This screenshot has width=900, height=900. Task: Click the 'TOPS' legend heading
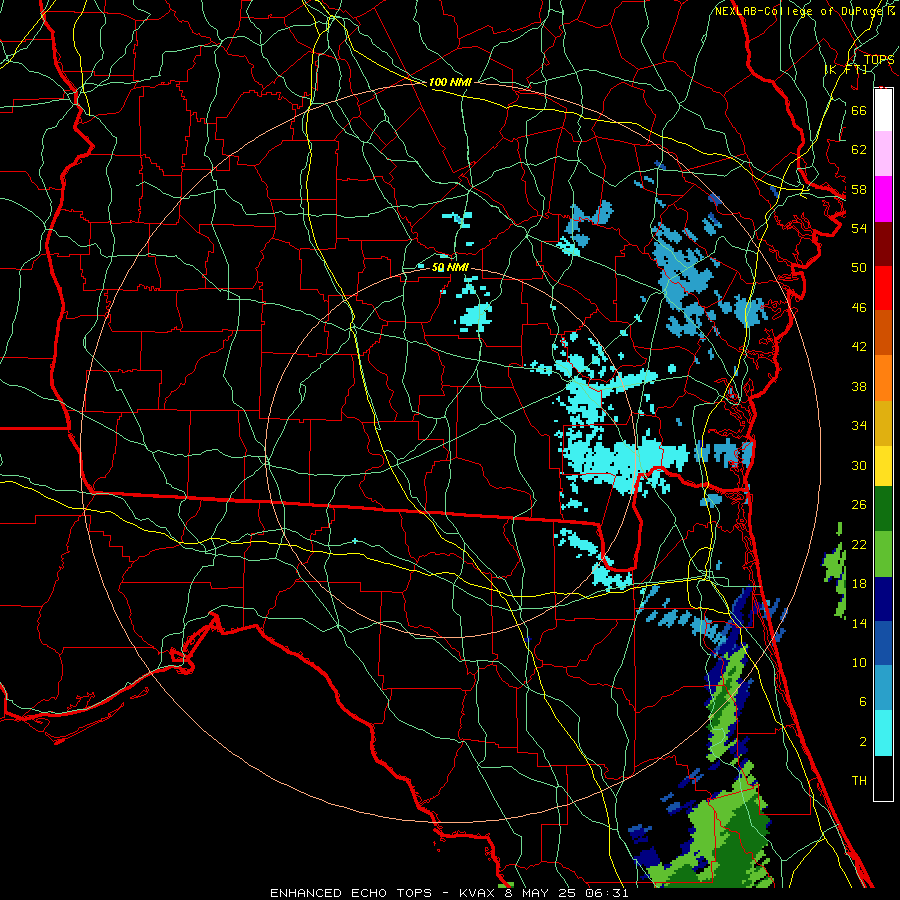(879, 60)
